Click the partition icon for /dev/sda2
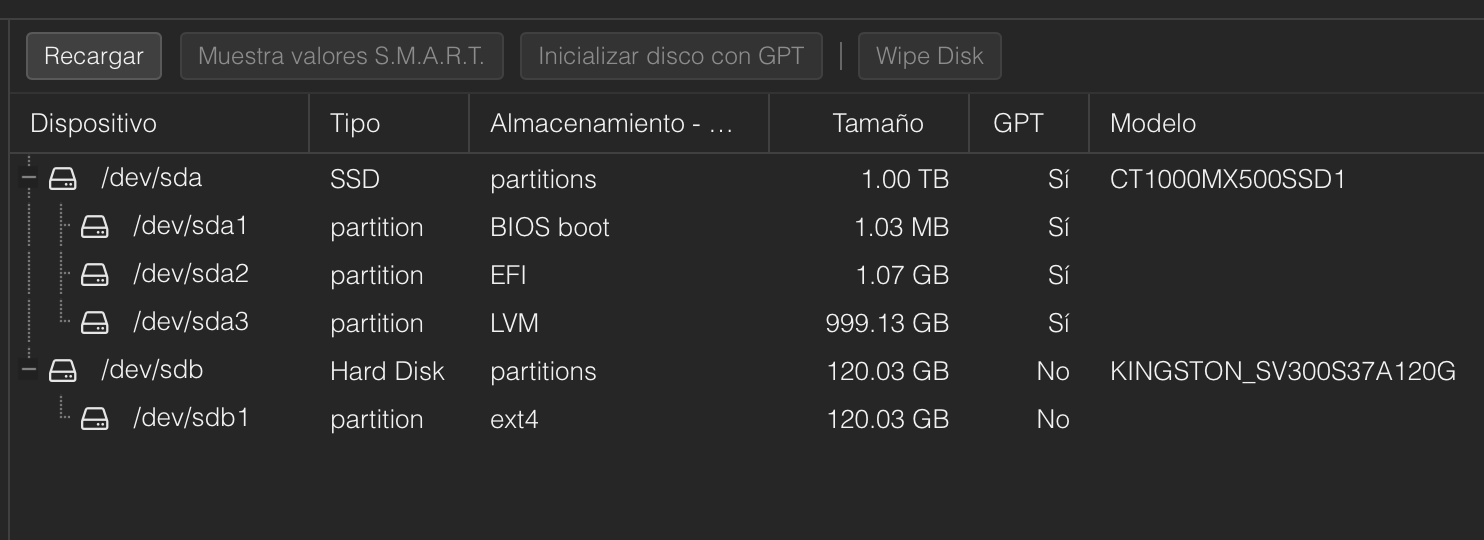The image size is (1484, 540). (95, 275)
